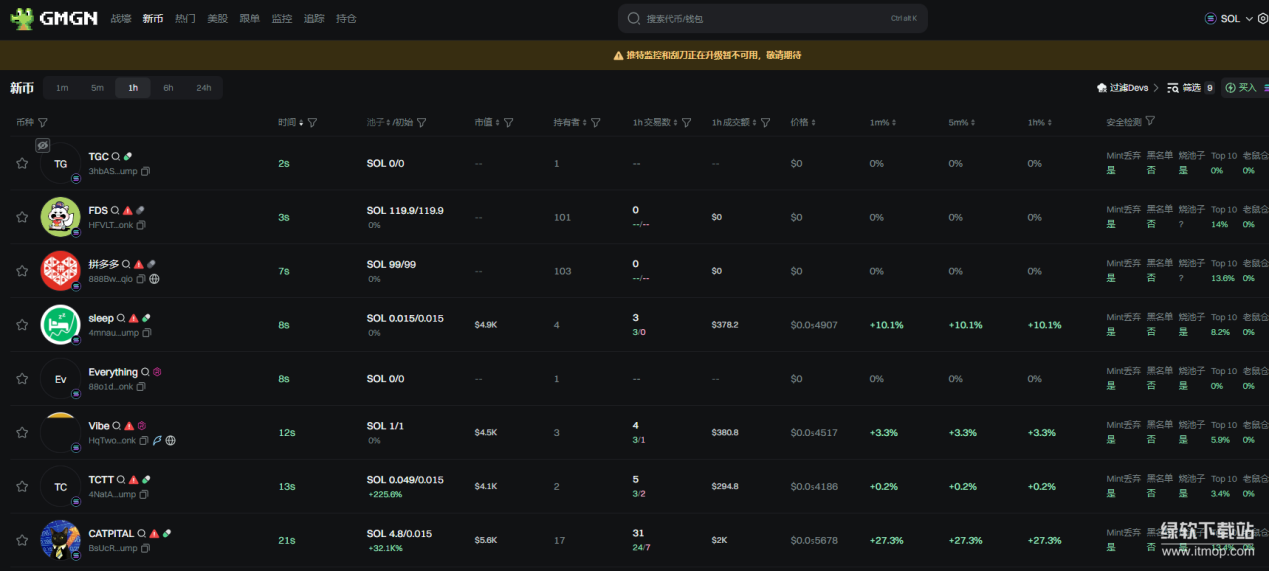The image size is (1269, 571).
Task: Toggle the favorite star for CATPITAL
Action: 22,541
